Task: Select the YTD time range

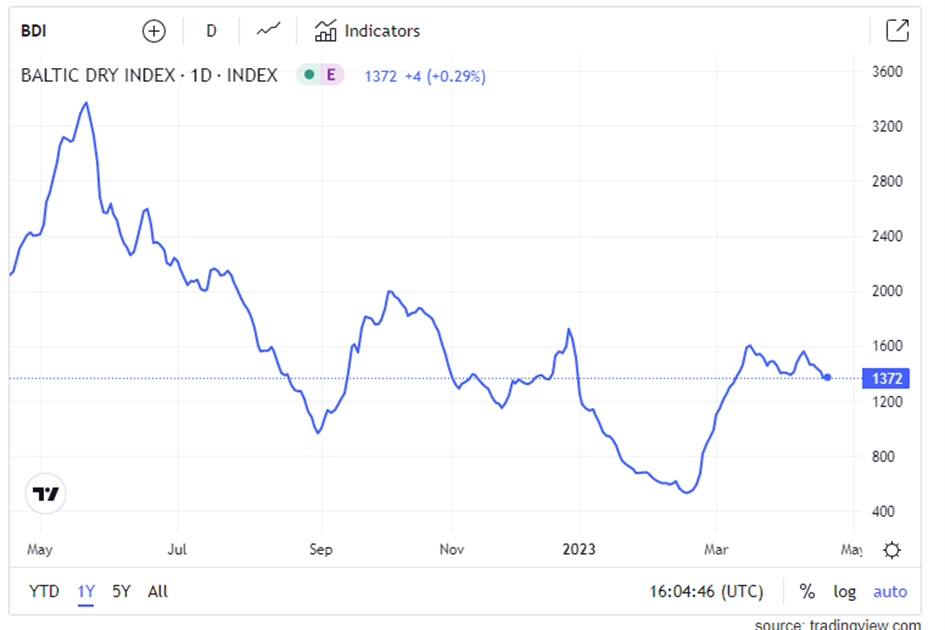Action: coord(44,591)
